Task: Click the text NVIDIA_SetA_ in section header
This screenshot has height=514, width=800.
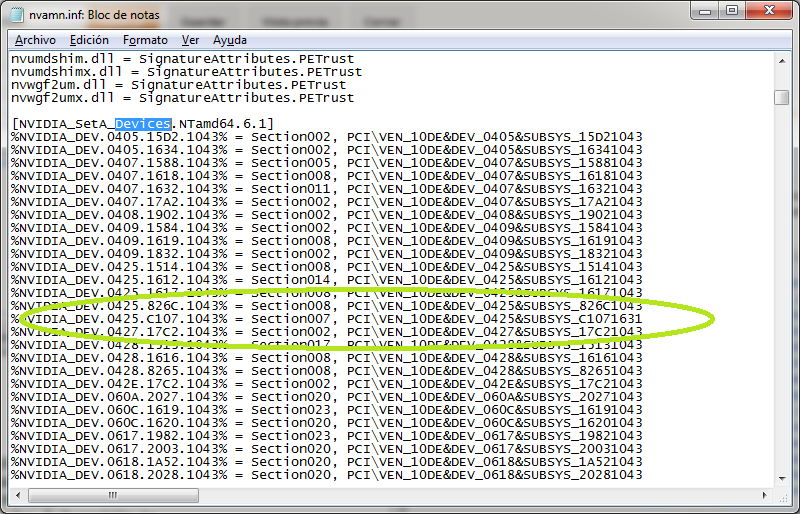Action: 67,124
